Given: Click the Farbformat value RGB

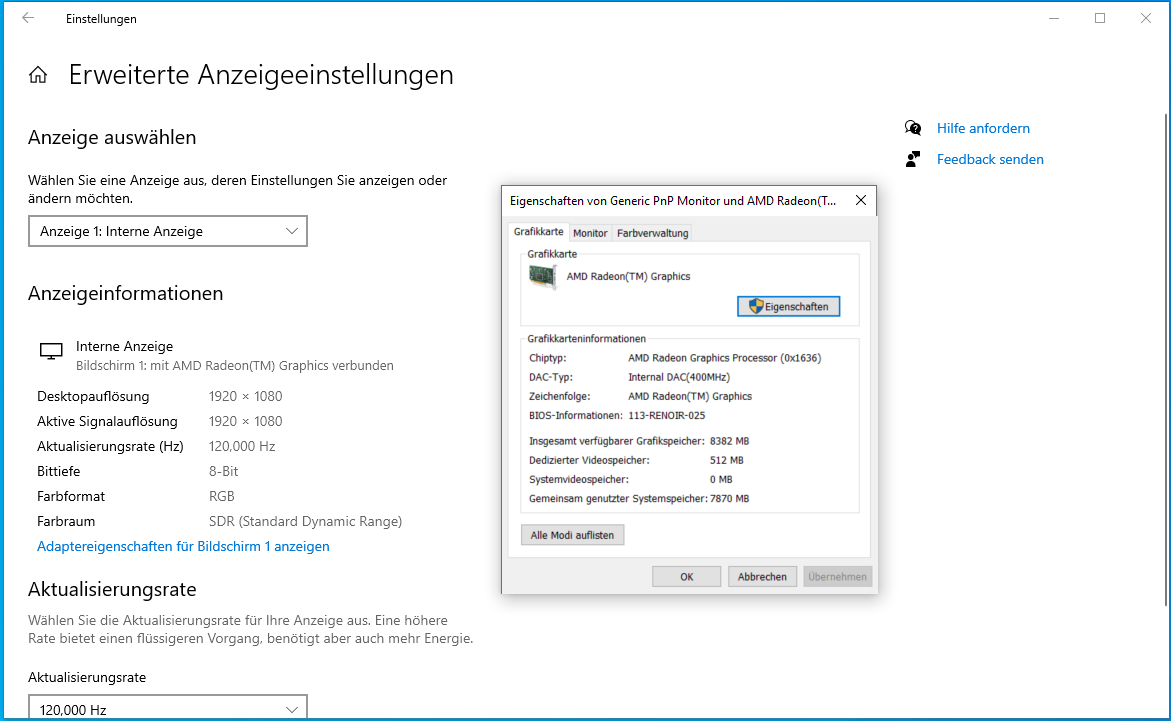Looking at the screenshot, I should pyautogui.click(x=222, y=496).
